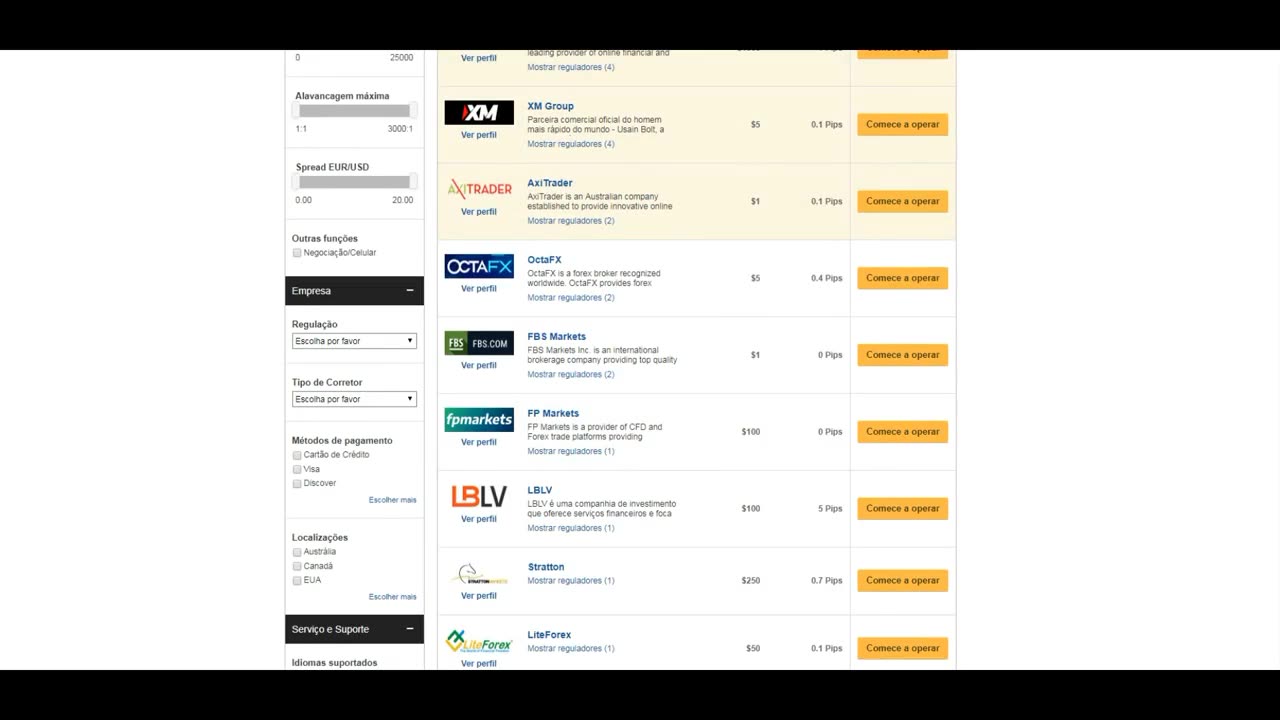
Task: Start trading with LBLV
Action: [x=902, y=508]
